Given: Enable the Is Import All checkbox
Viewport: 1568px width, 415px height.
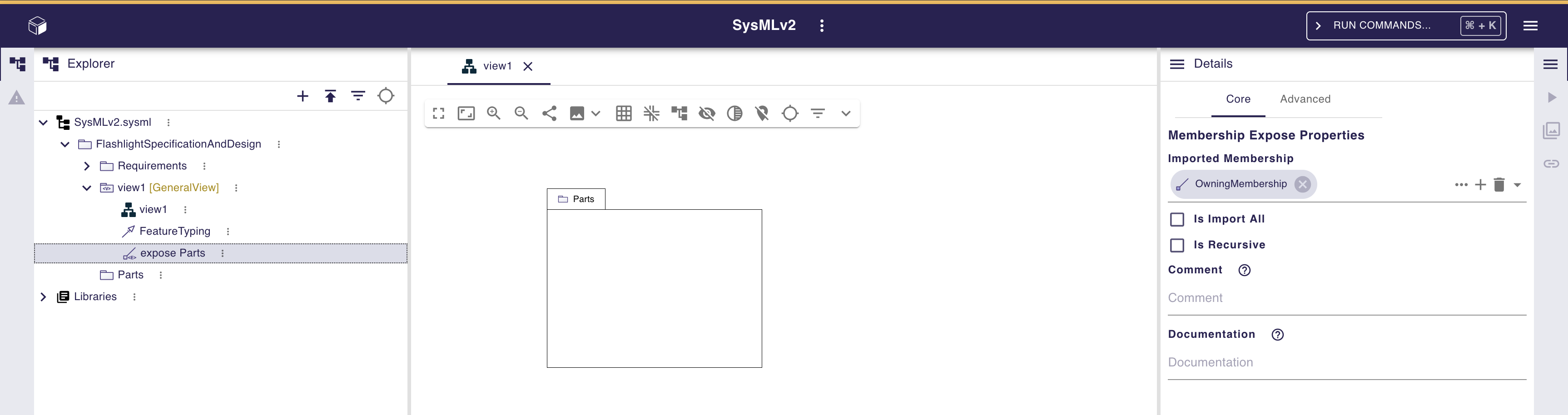Looking at the screenshot, I should (x=1177, y=219).
